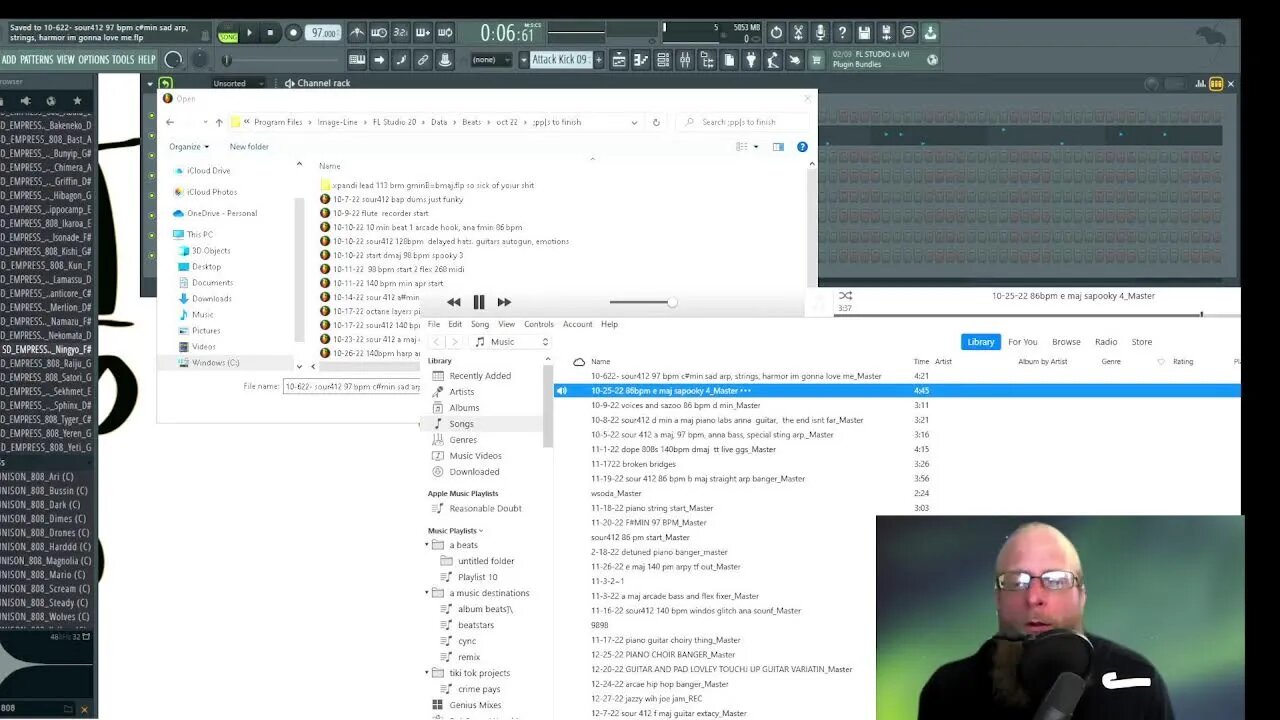Open the Music media type dropdown
The image size is (1280, 720).
point(512,342)
